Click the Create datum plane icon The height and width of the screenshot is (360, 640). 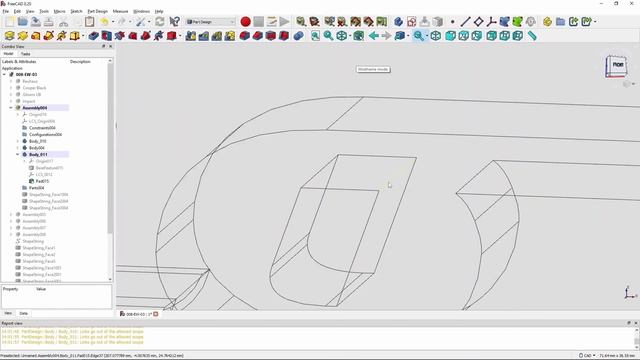coord(478,22)
